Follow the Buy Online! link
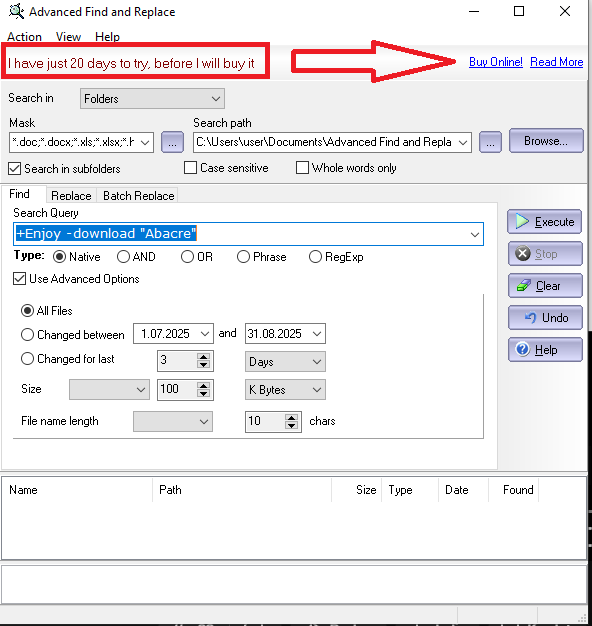This screenshot has width=592, height=626. [x=495, y=62]
